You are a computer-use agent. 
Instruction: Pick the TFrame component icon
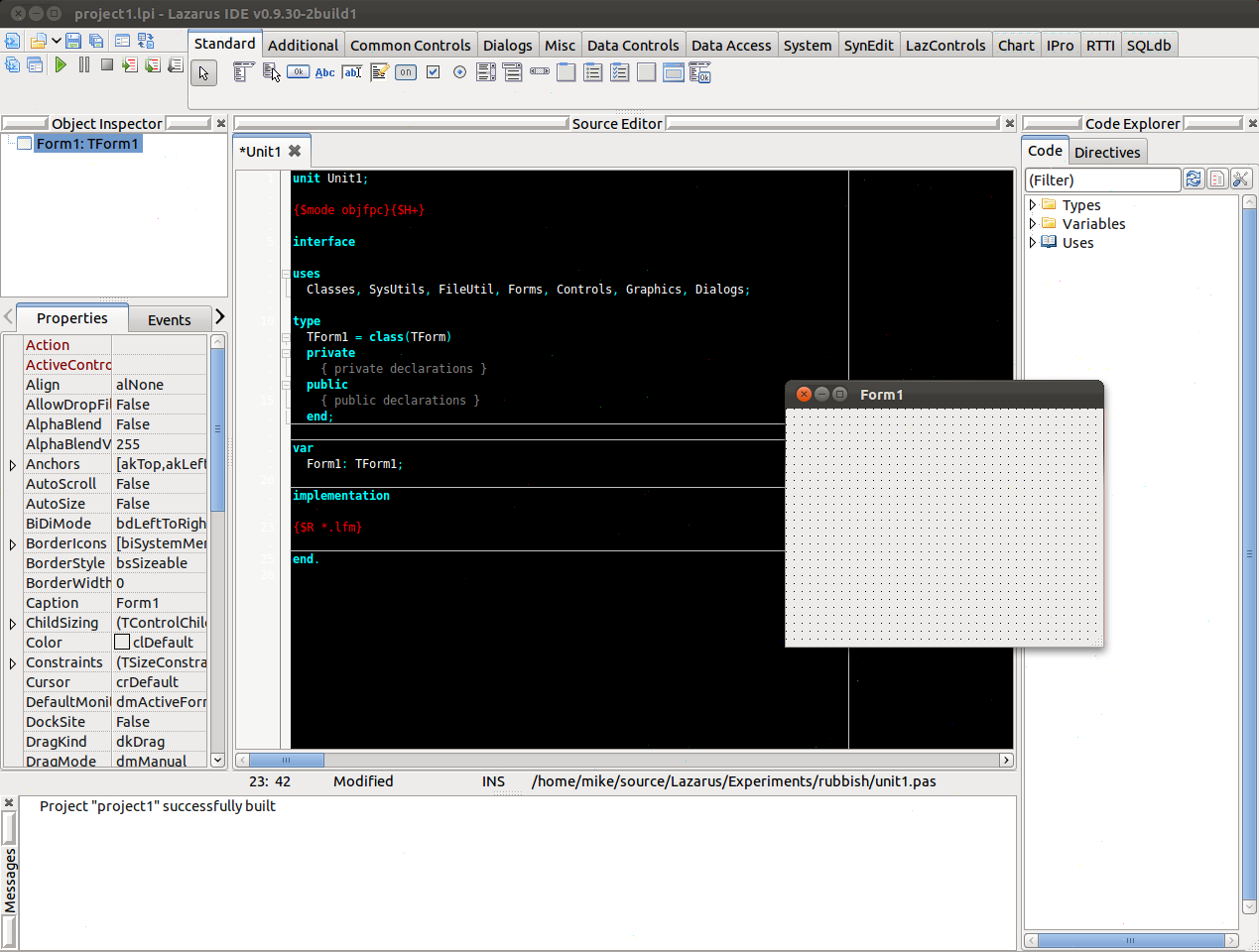pos(674,72)
